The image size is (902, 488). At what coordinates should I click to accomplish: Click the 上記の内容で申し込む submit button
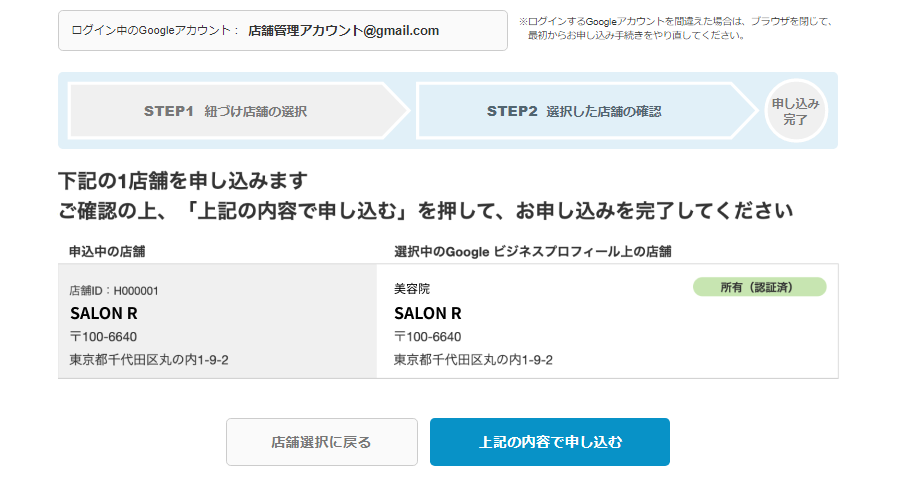click(x=549, y=442)
